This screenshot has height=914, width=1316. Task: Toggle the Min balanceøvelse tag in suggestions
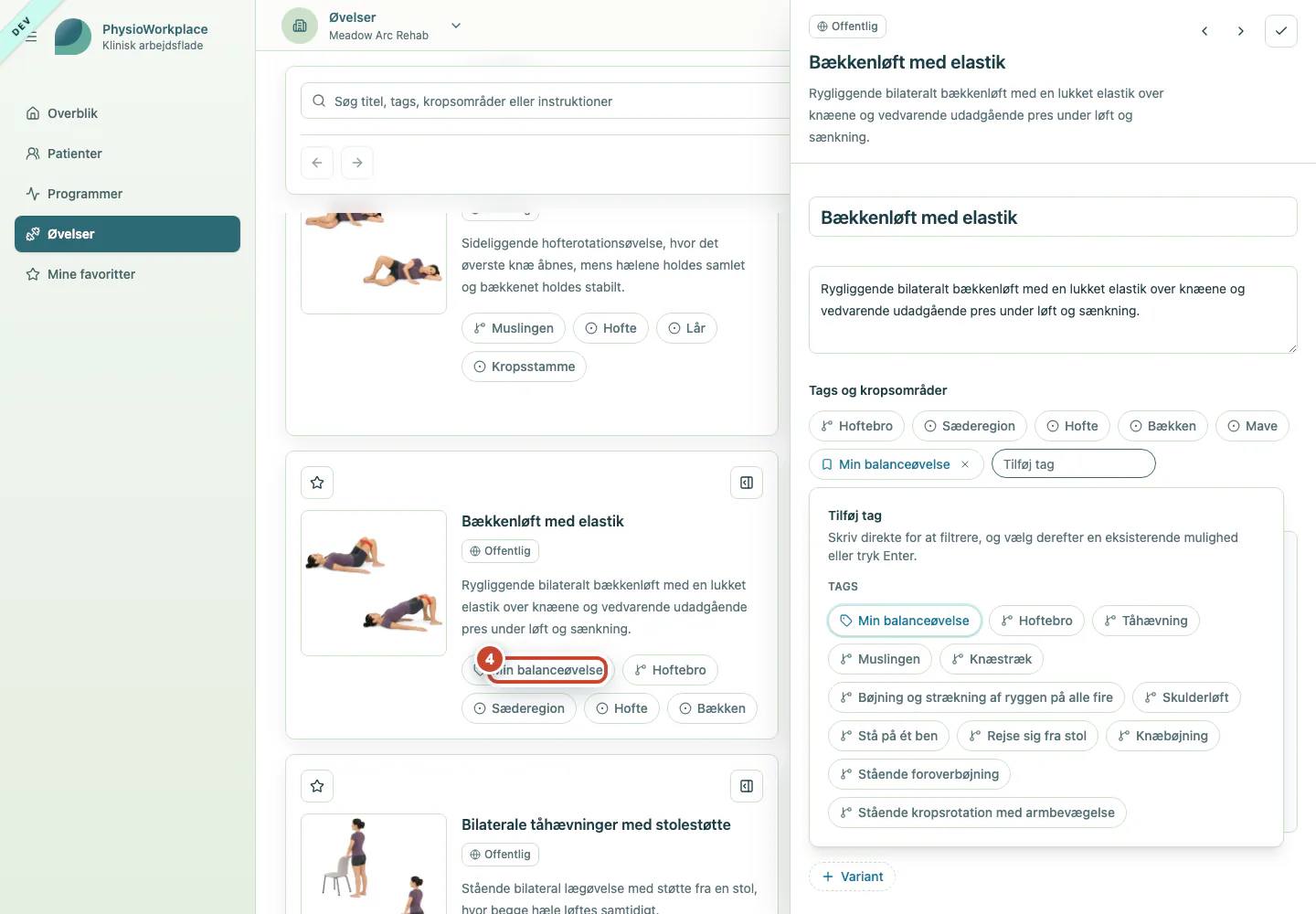(905, 621)
